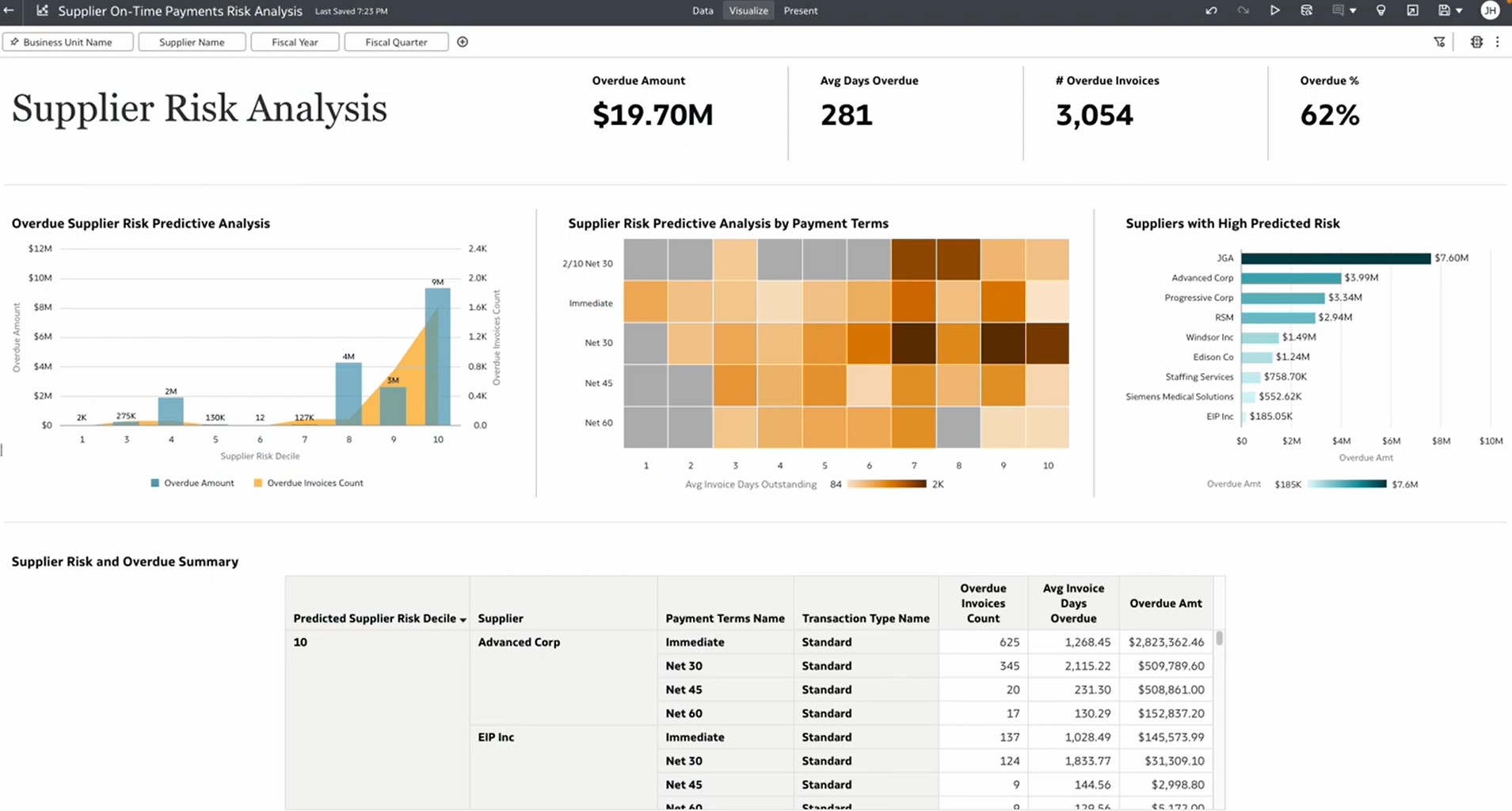The width and height of the screenshot is (1512, 811).
Task: Open the filter bar funnel settings
Action: (x=1439, y=42)
